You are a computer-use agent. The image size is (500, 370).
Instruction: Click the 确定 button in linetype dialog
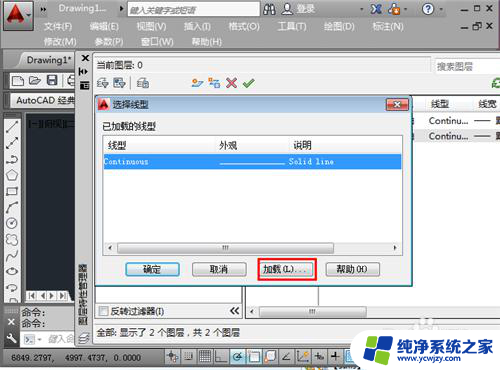coord(152,269)
